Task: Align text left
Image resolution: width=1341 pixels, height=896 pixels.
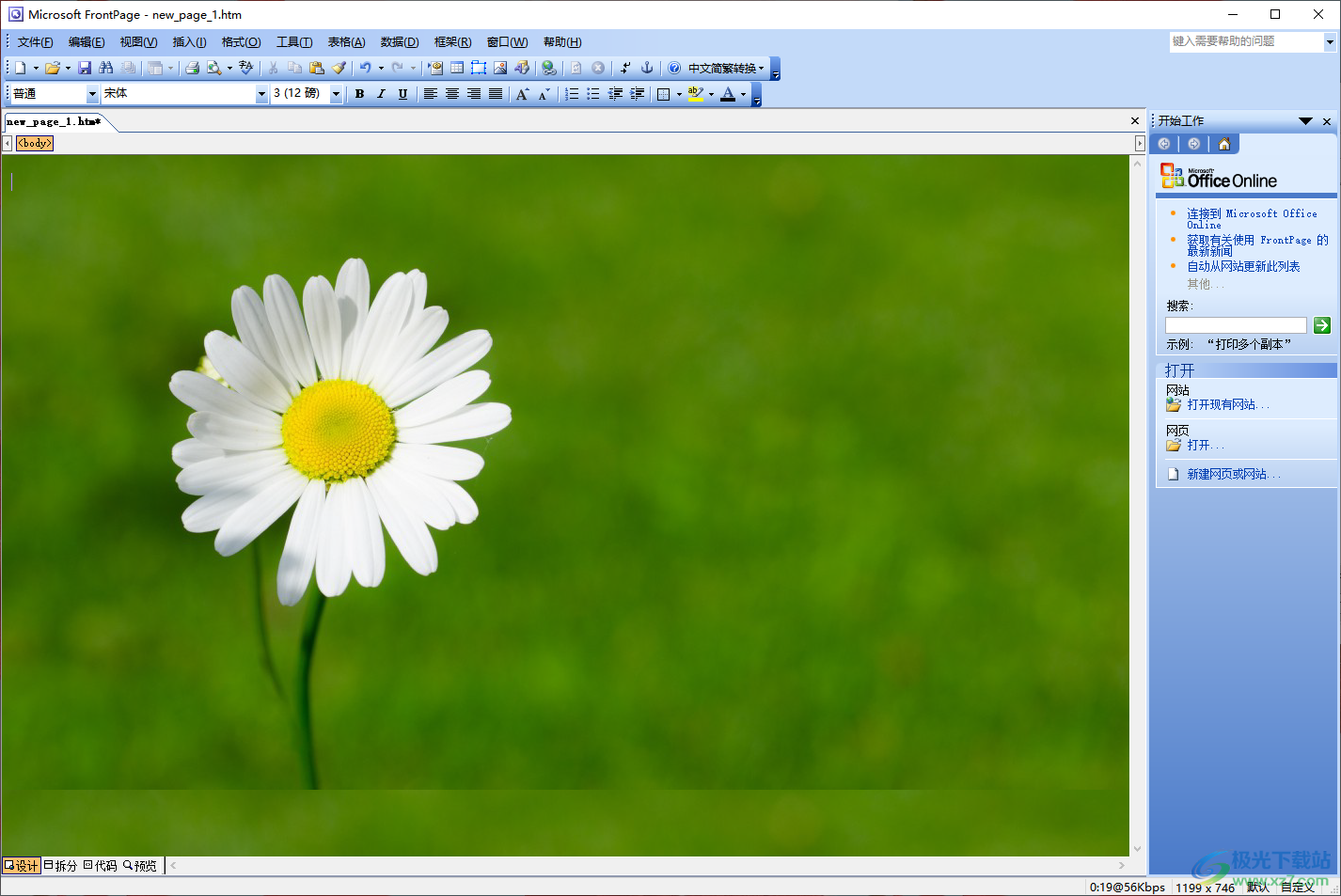Action: coord(430,94)
